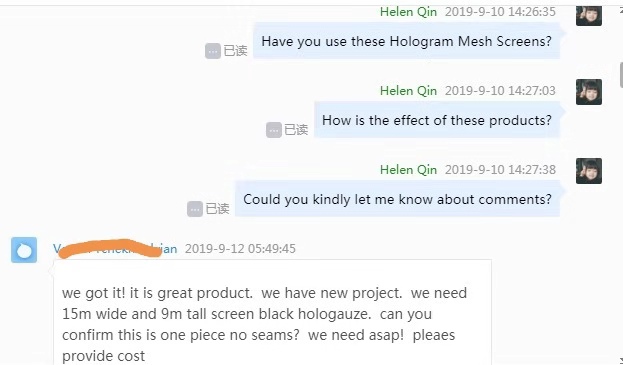Click the customer's blue avatar icon
The height and width of the screenshot is (365, 623).
coord(24,250)
